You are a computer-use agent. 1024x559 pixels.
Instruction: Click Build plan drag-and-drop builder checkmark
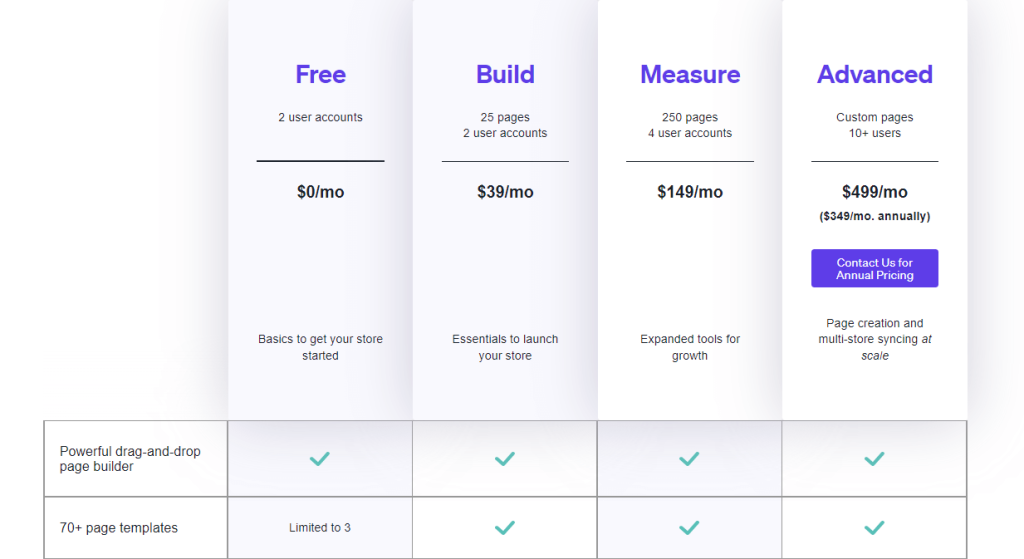point(505,459)
